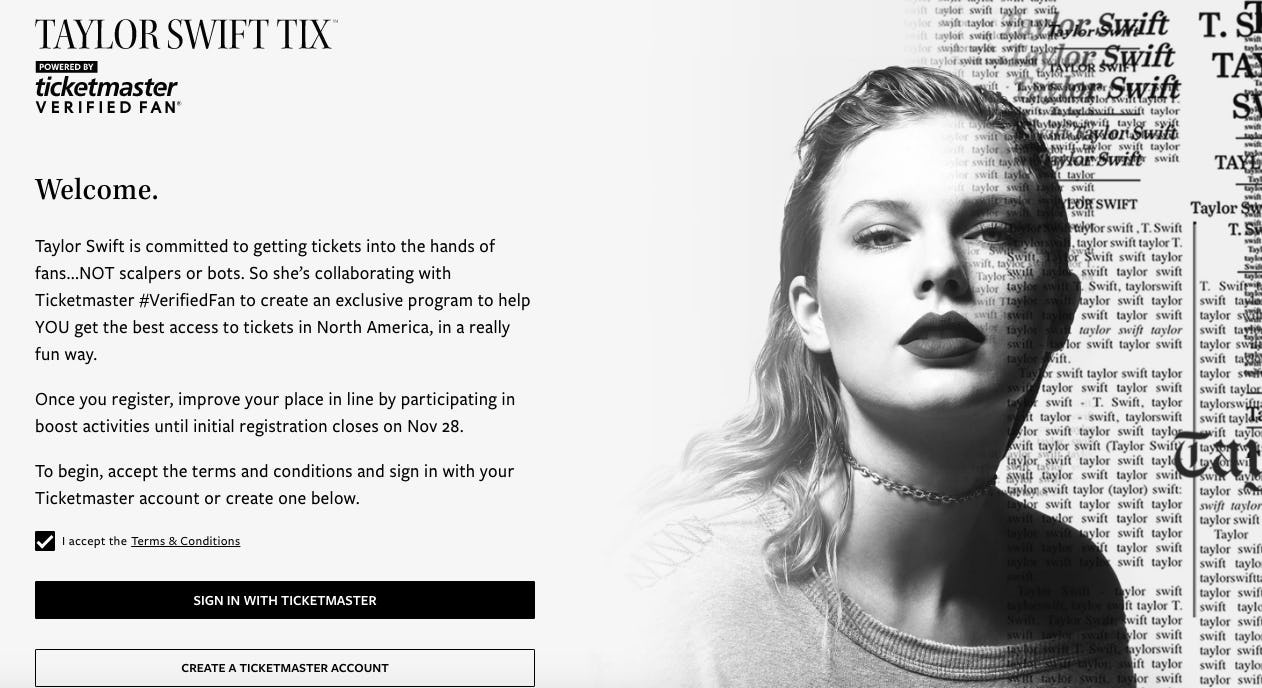Click the paragraph starting 'To begin, accept'

tap(275, 484)
